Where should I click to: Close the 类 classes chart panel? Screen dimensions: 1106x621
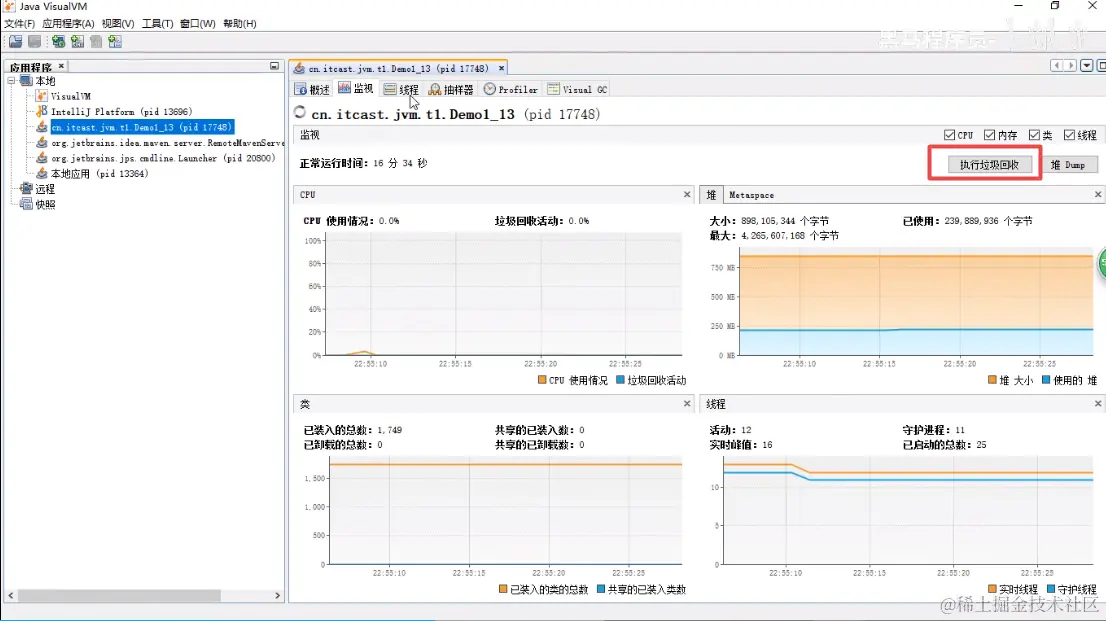tap(687, 404)
